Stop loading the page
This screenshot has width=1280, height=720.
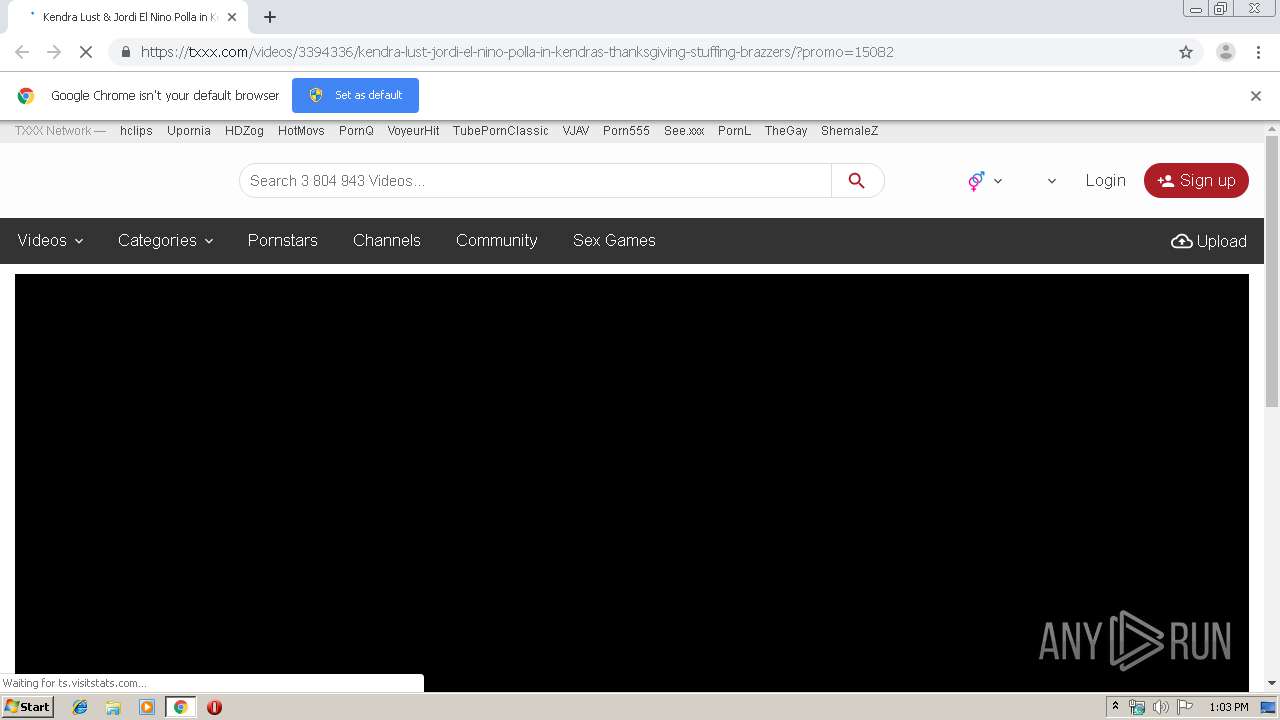(x=86, y=52)
